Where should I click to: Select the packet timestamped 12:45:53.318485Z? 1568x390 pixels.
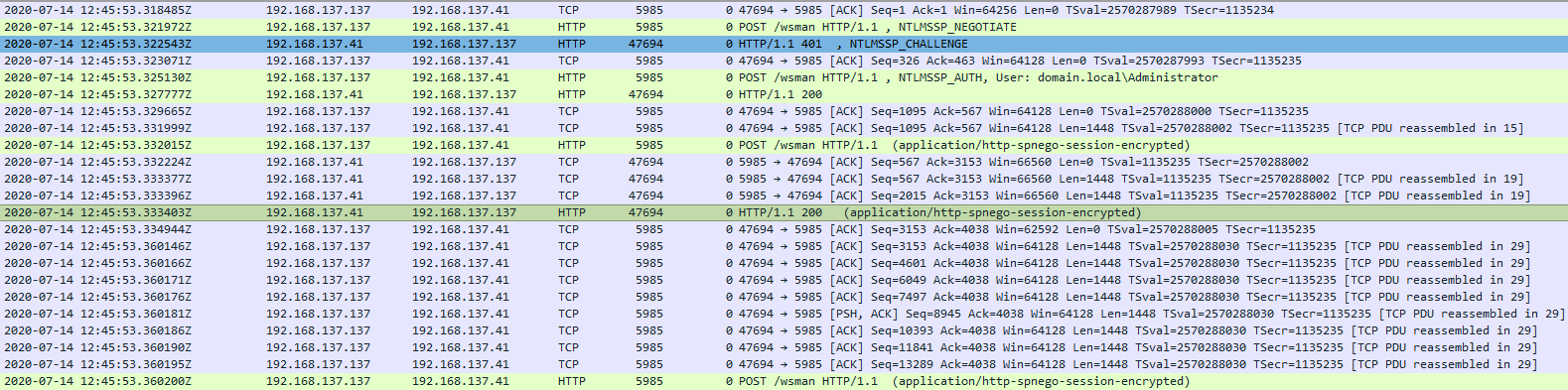tap(784, 10)
